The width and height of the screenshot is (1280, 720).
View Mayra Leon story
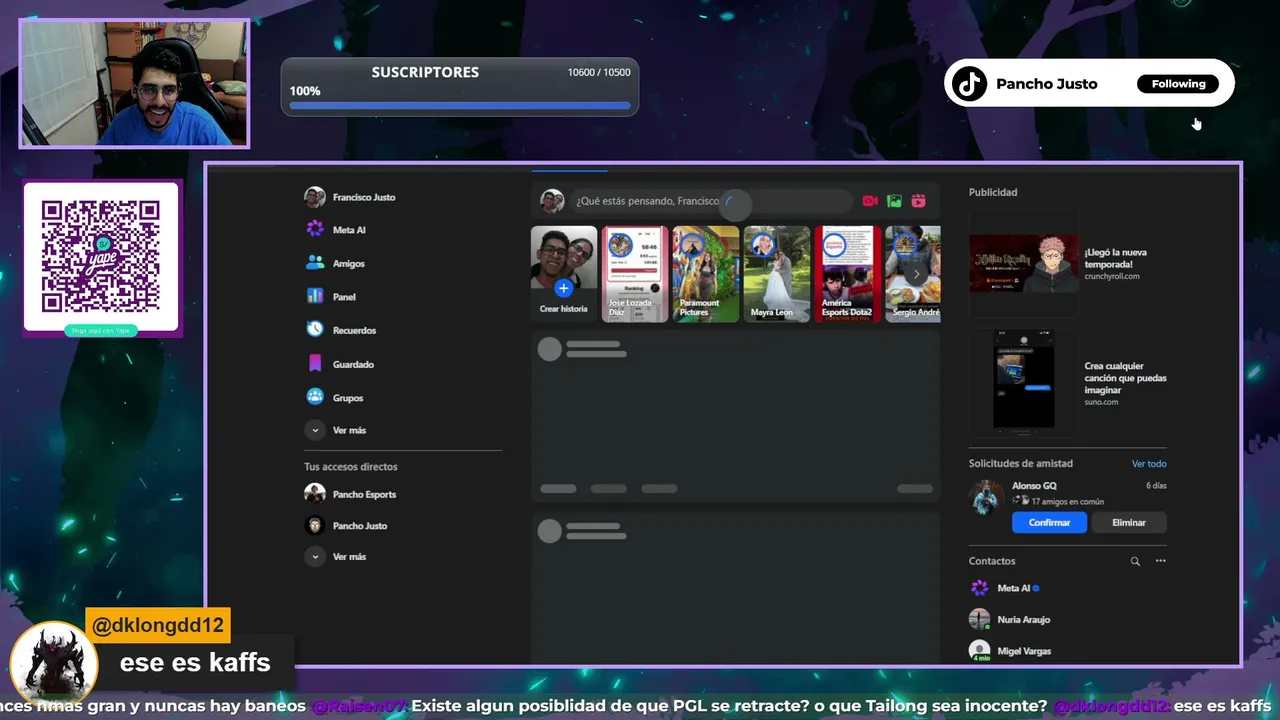pyautogui.click(x=777, y=274)
